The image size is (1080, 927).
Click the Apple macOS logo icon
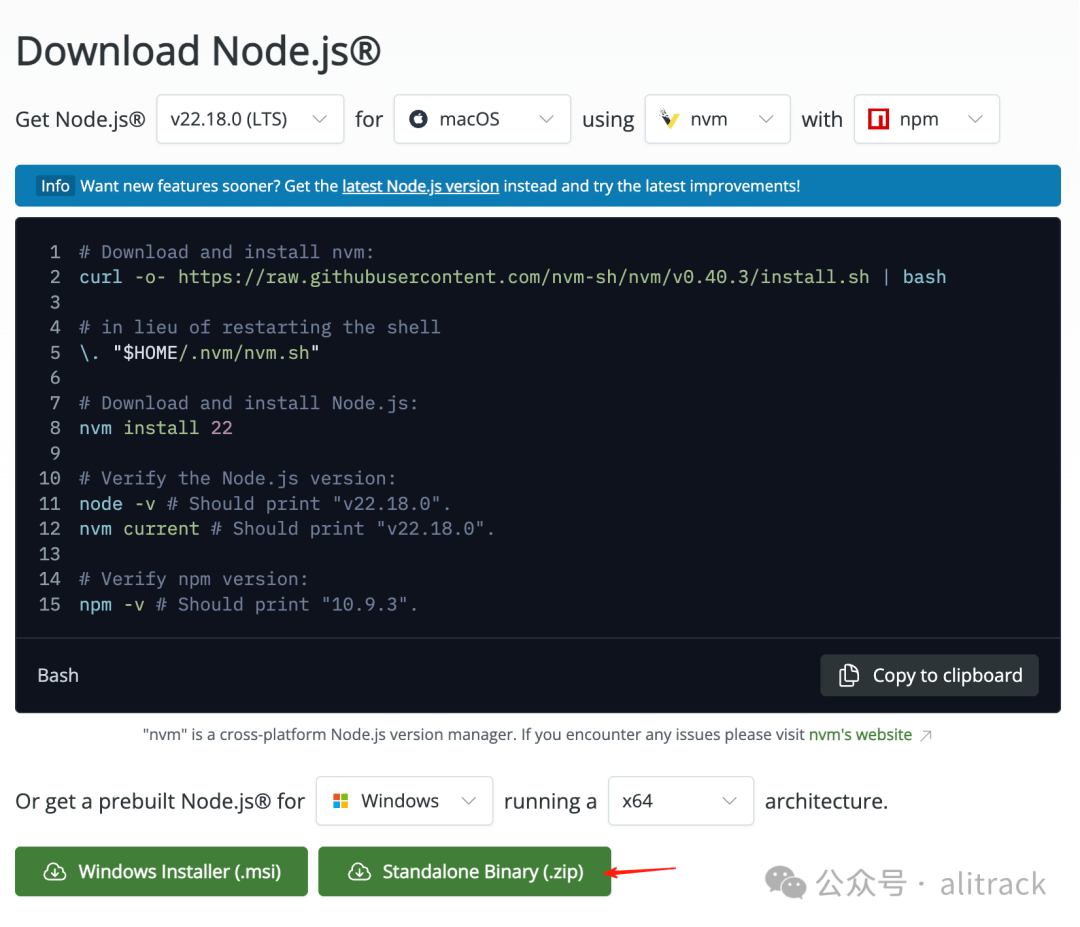tap(418, 119)
